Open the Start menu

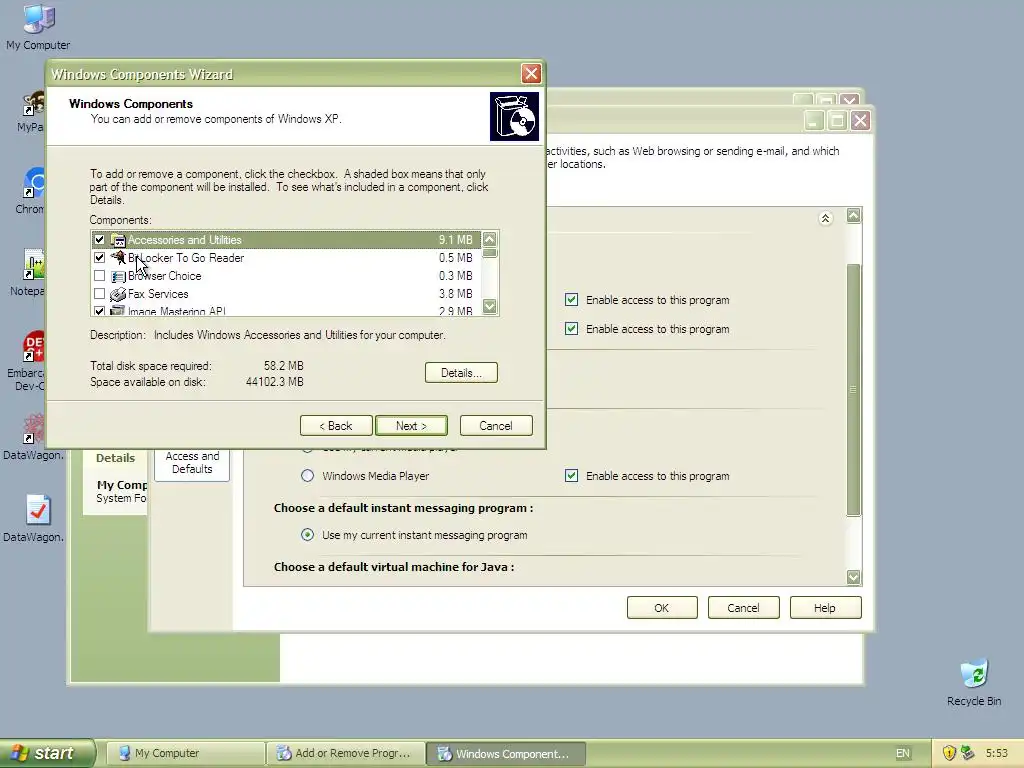coord(47,753)
